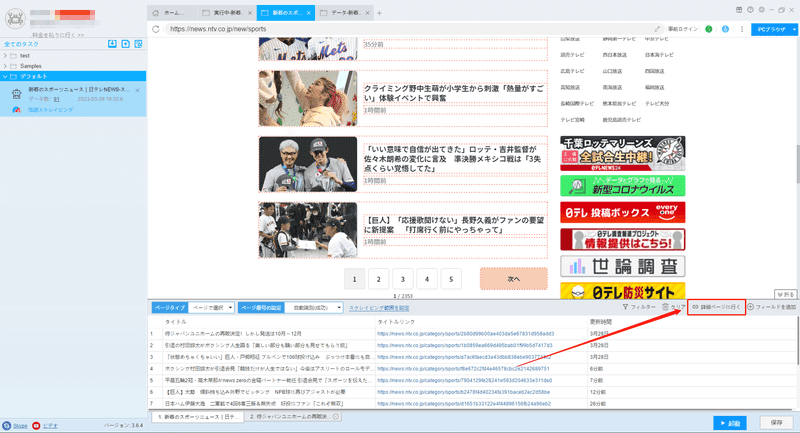The image size is (800, 433).
Task: Click the 全てのタスク header
Action: click(21, 44)
